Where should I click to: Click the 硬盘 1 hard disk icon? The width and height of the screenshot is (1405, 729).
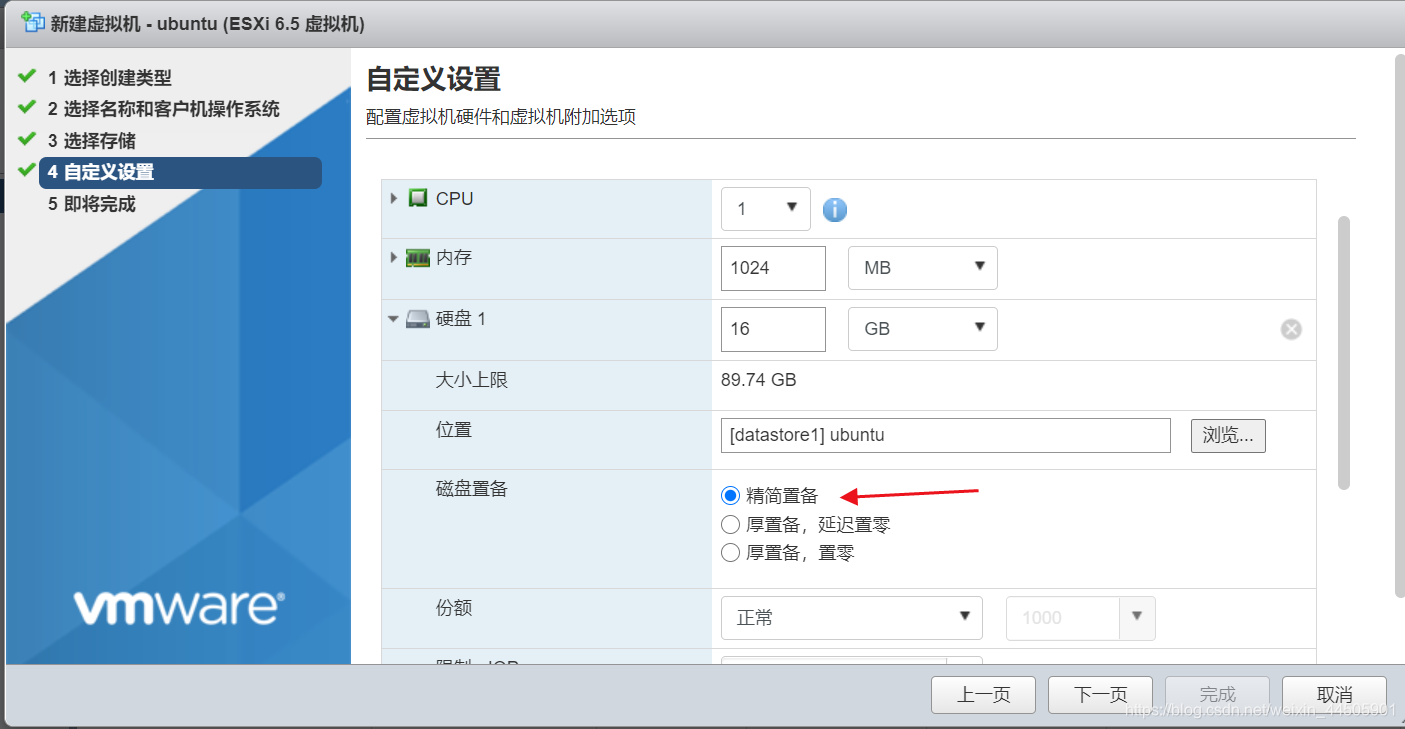[418, 318]
